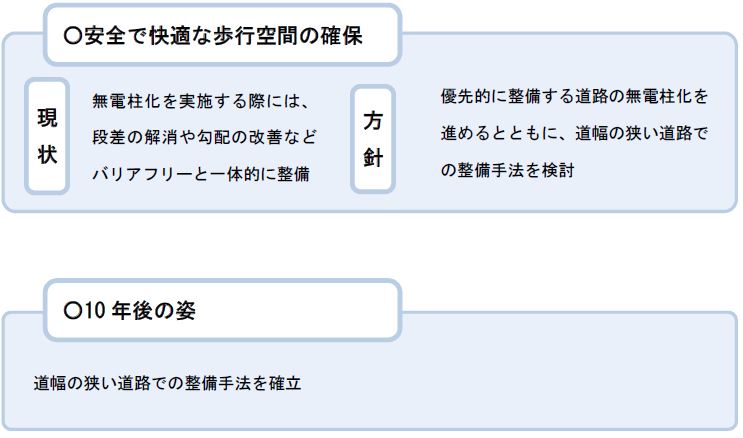Click the 〇10年後の姿 heading box
The height and width of the screenshot is (438, 743).
click(x=223, y=310)
